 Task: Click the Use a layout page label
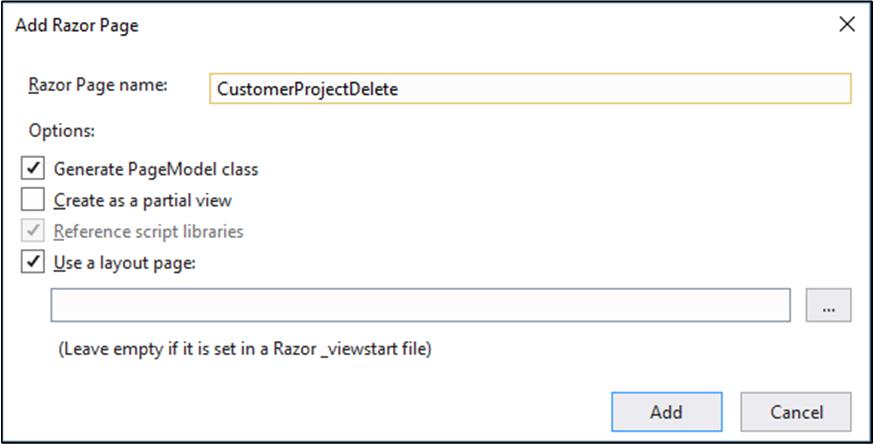[125, 262]
